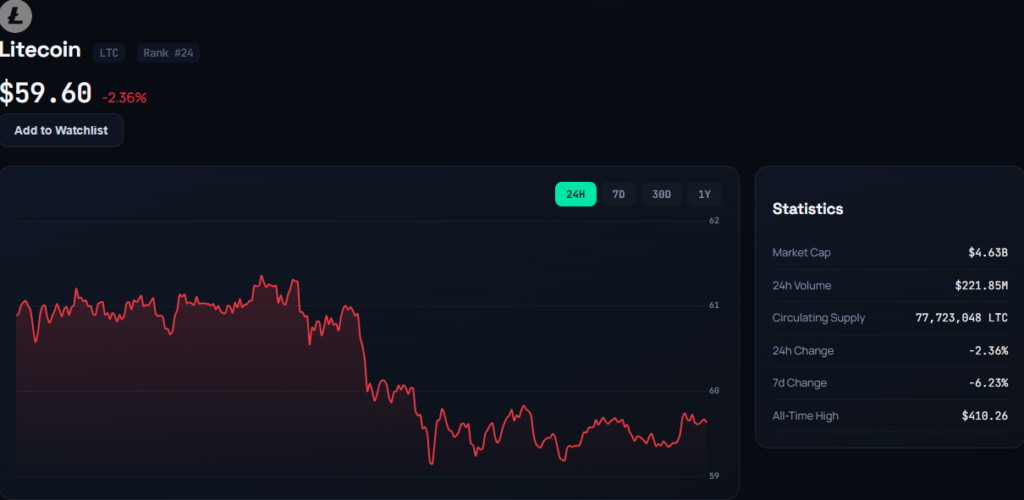Viewport: 1024px width, 500px height.
Task: Click the 60 y-axis label
Action: coord(714,391)
